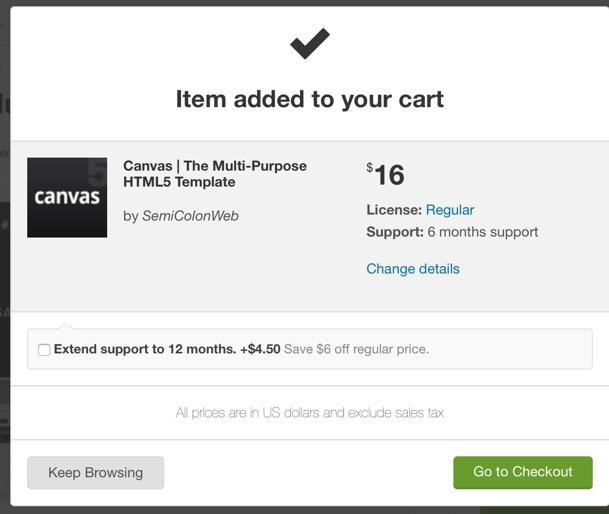This screenshot has width=609, height=514.
Task: Open the Change details link
Action: [413, 269]
